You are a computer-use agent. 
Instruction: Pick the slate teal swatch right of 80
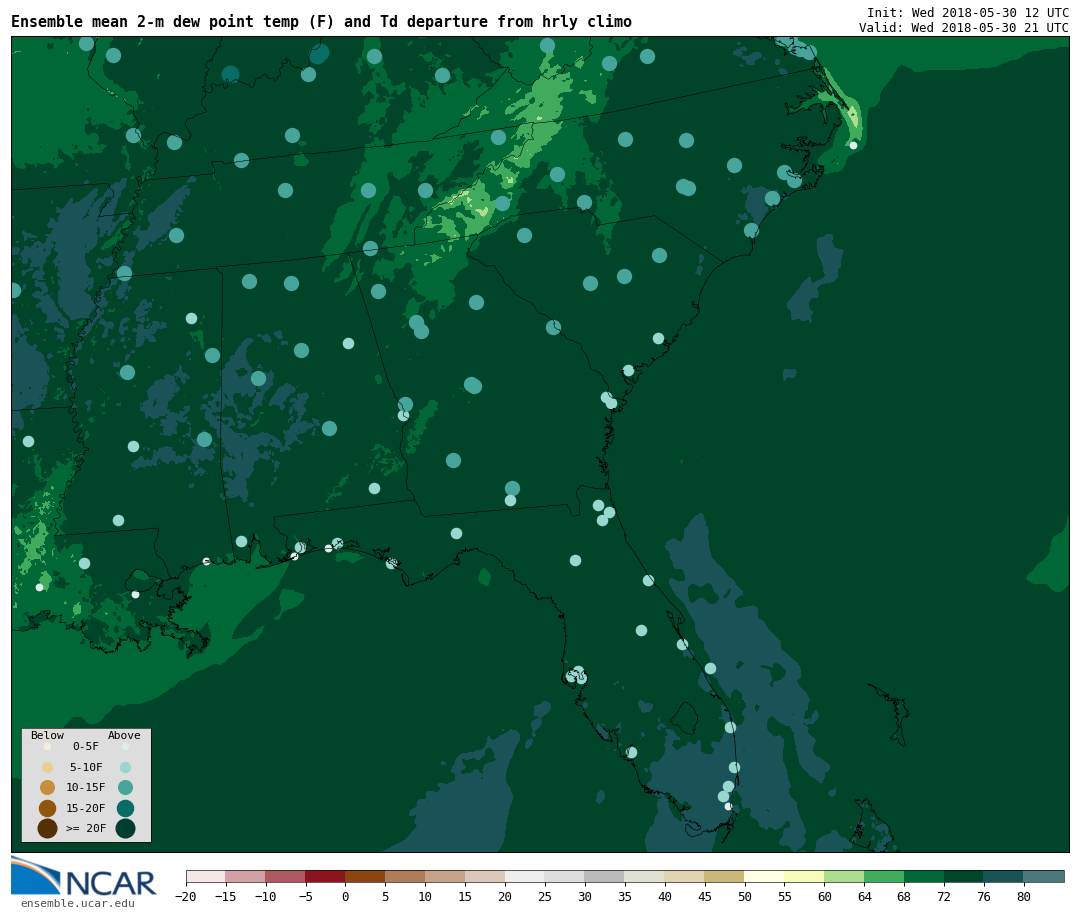[1044, 876]
